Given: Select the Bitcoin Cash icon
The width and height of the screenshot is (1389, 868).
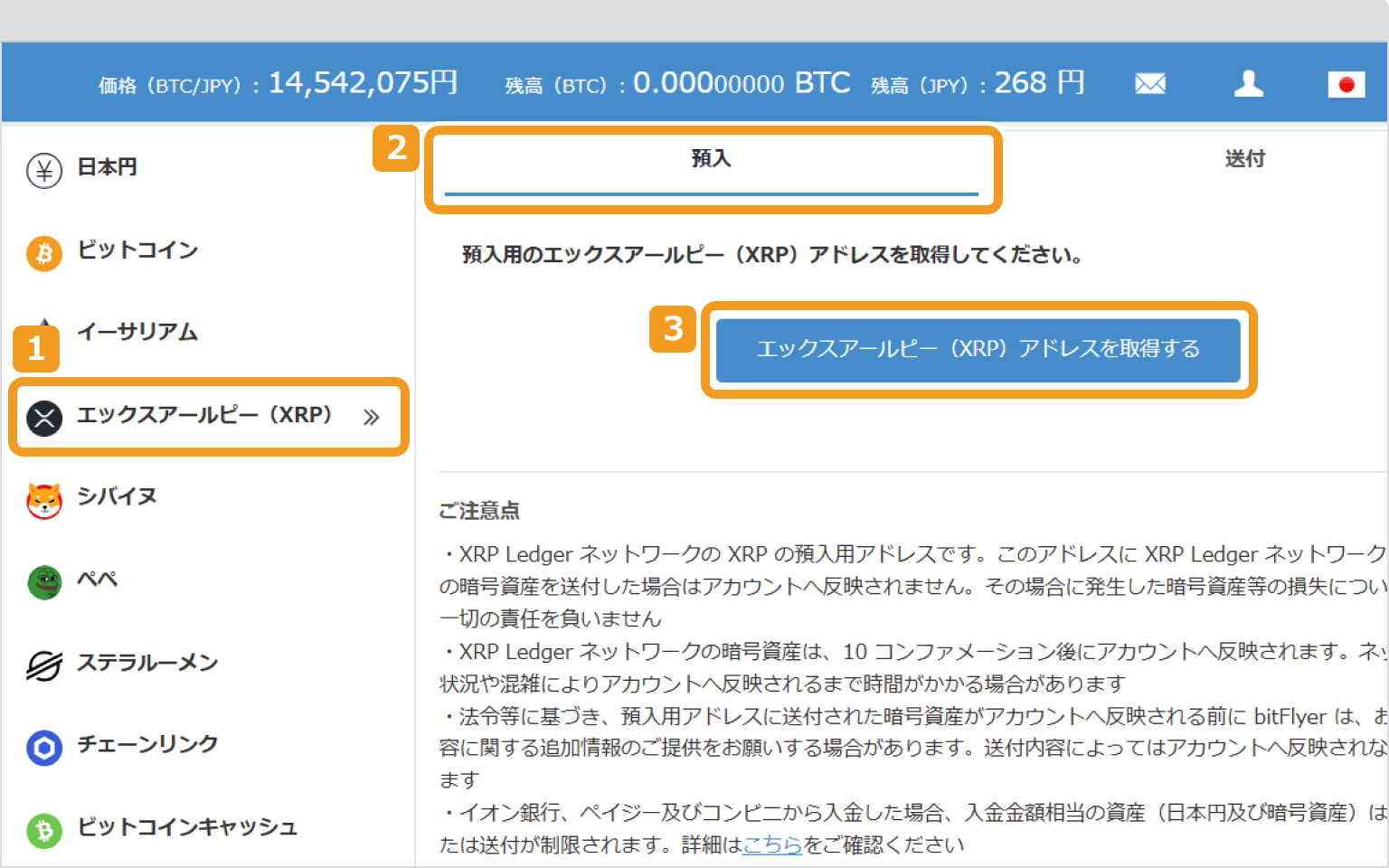Looking at the screenshot, I should click(x=43, y=828).
